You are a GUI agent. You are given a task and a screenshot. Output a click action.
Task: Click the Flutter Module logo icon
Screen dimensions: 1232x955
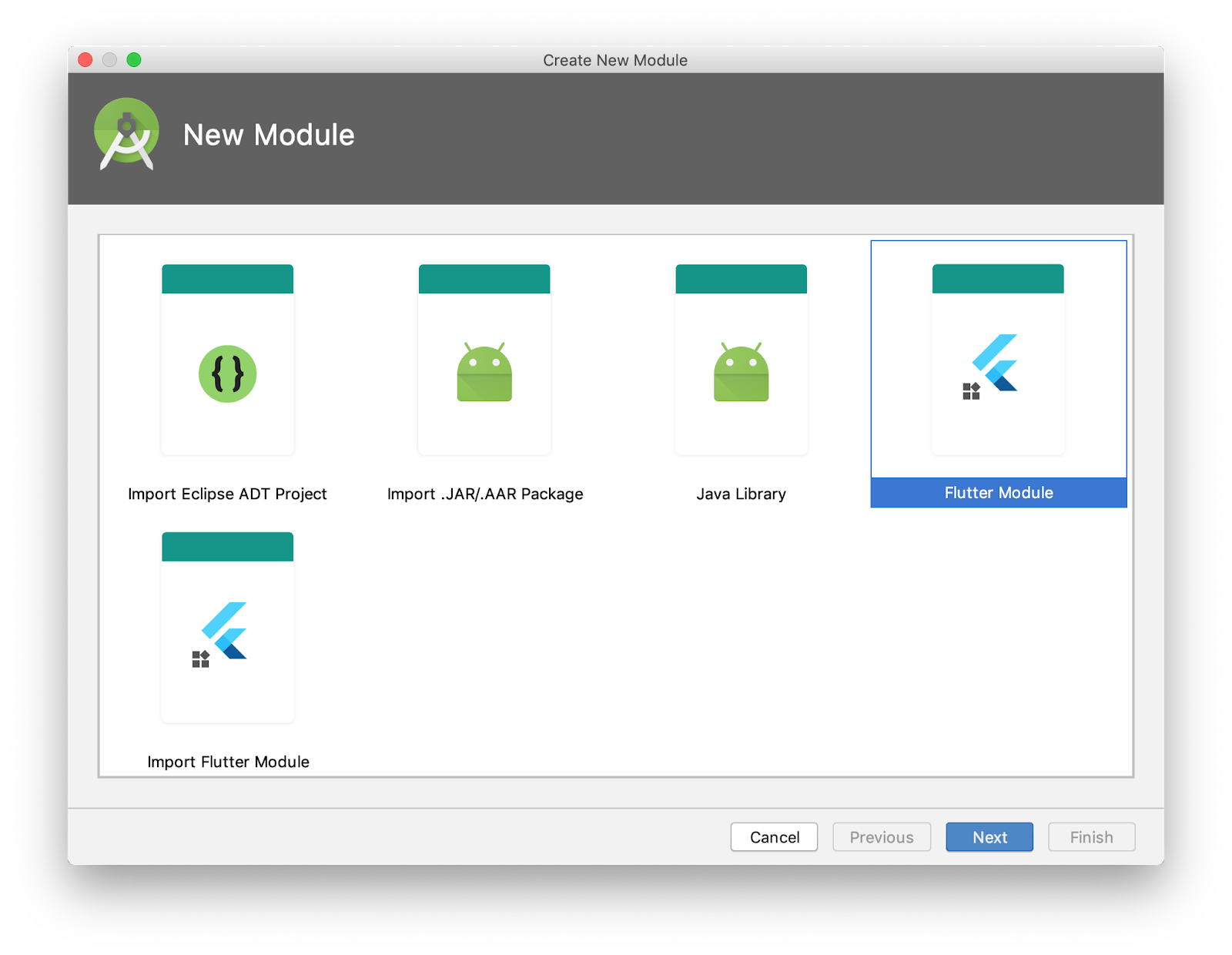(x=990, y=367)
